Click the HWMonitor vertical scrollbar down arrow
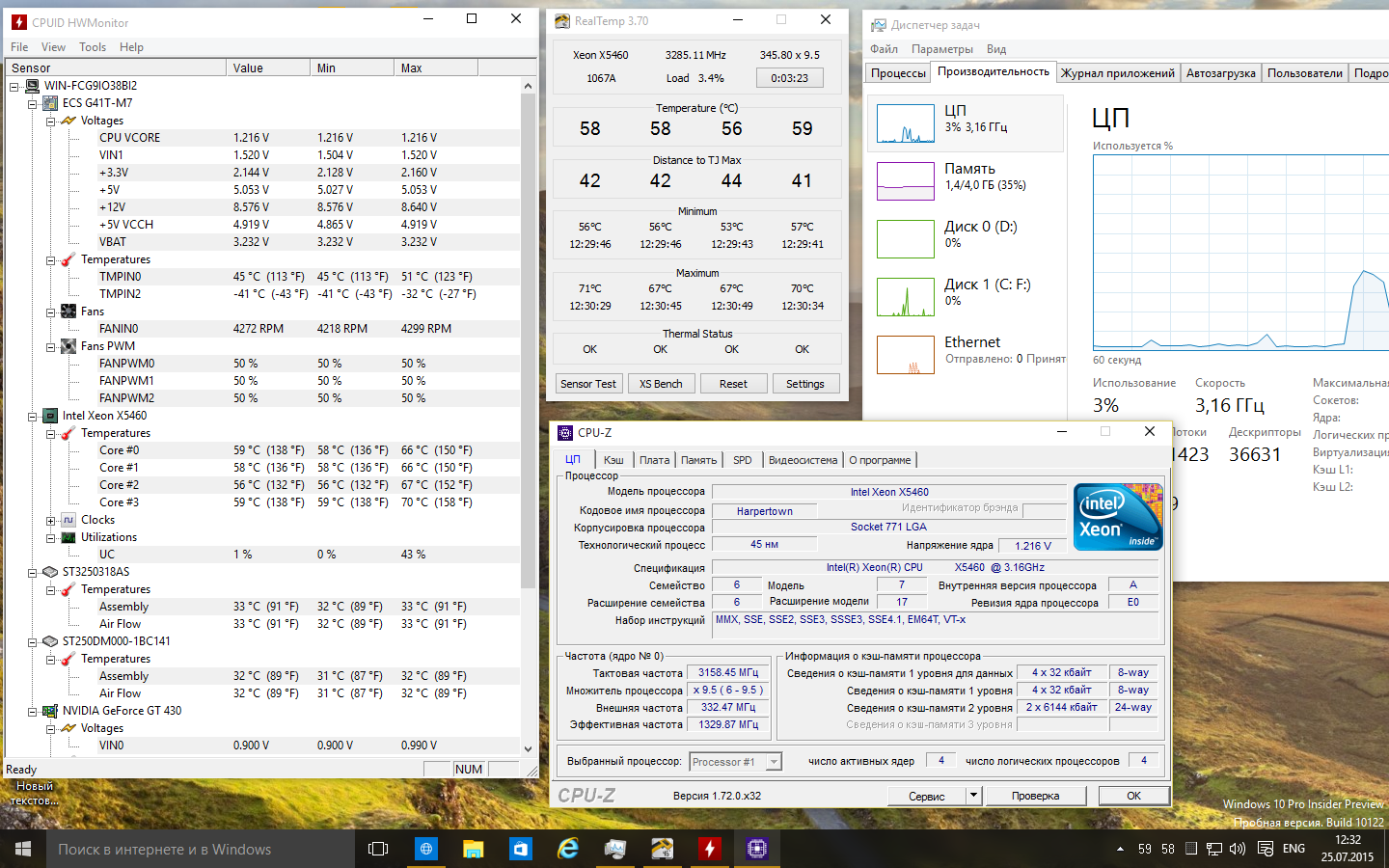The height and width of the screenshot is (868, 1389). coord(528,748)
